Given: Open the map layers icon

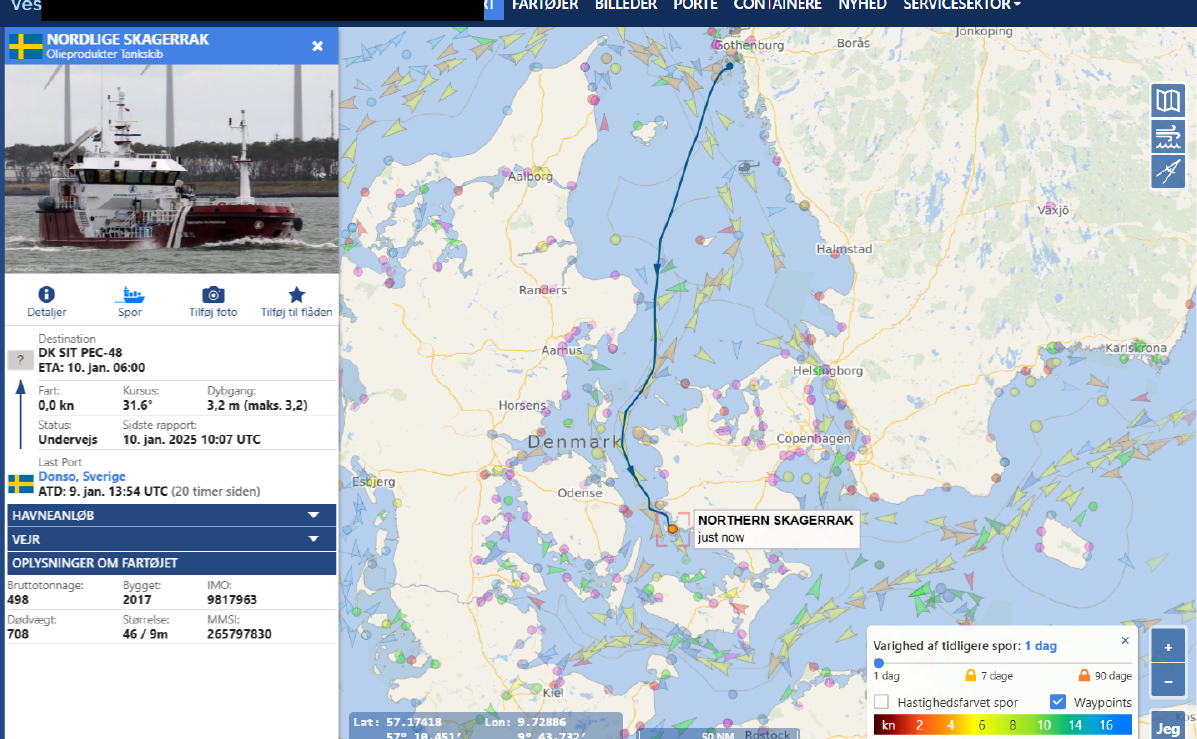Looking at the screenshot, I should click(x=1167, y=100).
